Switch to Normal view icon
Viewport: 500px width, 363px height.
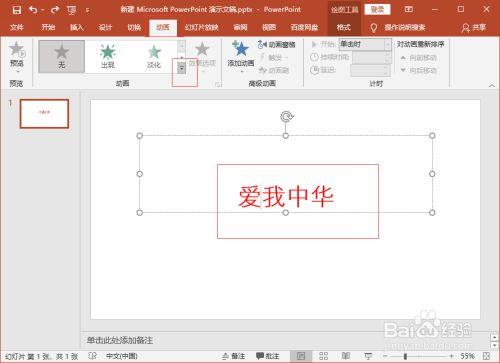301,356
